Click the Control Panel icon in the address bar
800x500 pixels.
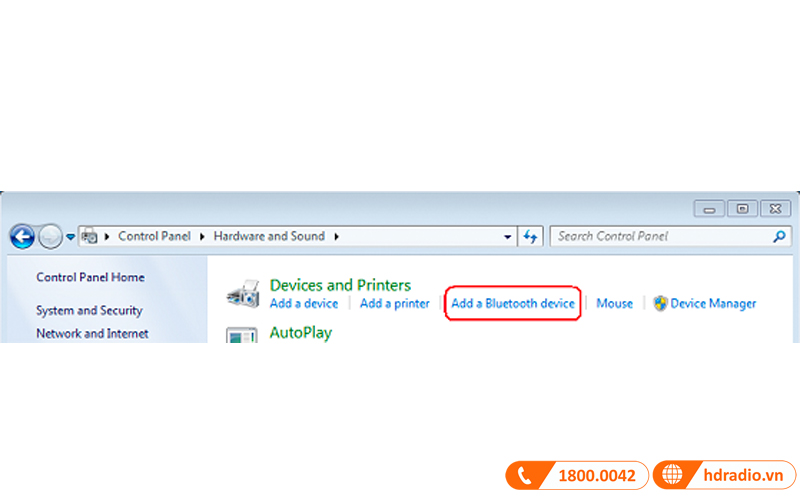[89, 237]
